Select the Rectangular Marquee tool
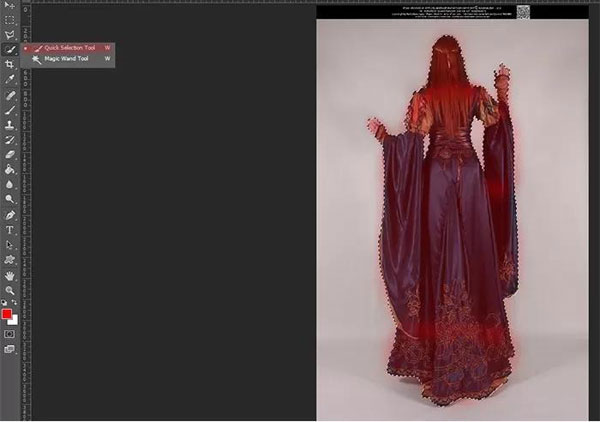Image resolution: width=600 pixels, height=422 pixels. click(10, 20)
